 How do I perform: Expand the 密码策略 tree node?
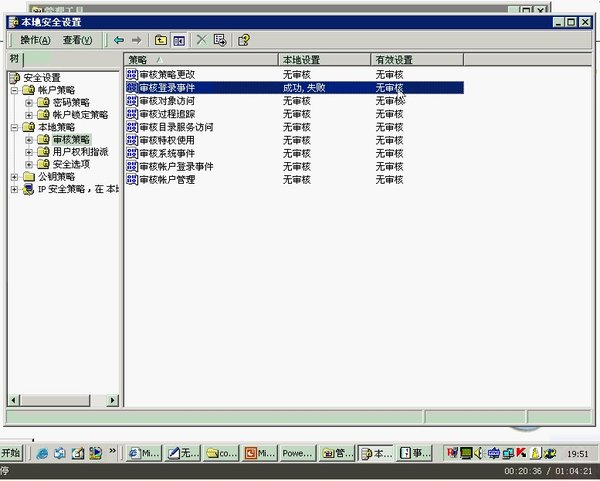pyautogui.click(x=29, y=103)
